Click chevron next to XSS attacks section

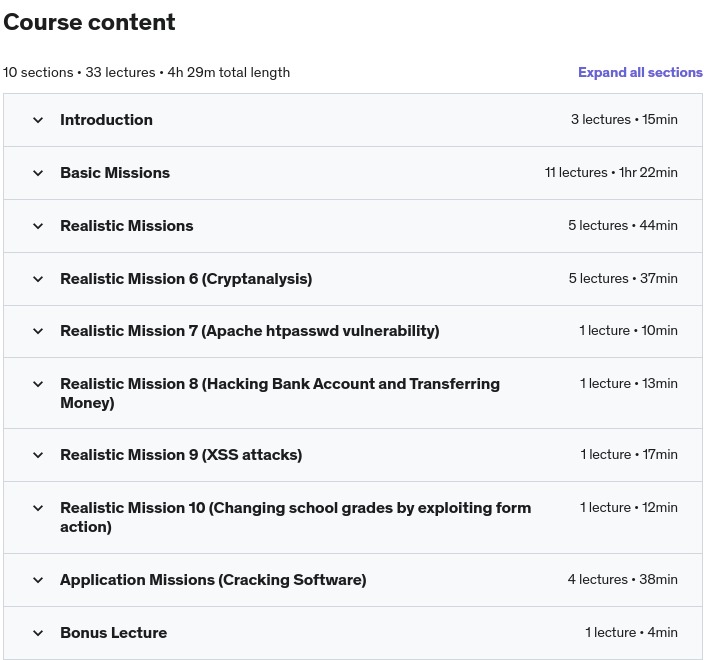point(38,455)
